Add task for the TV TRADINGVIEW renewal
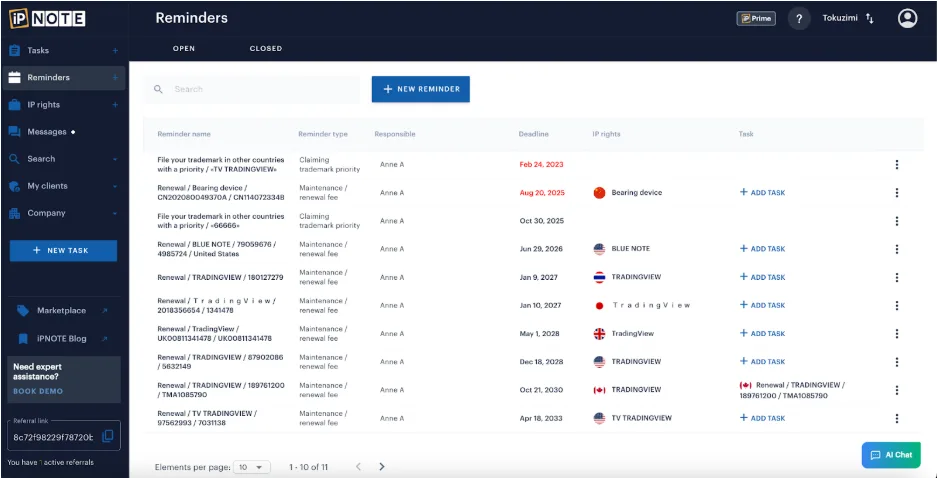This screenshot has height=478, width=938. tap(762, 418)
